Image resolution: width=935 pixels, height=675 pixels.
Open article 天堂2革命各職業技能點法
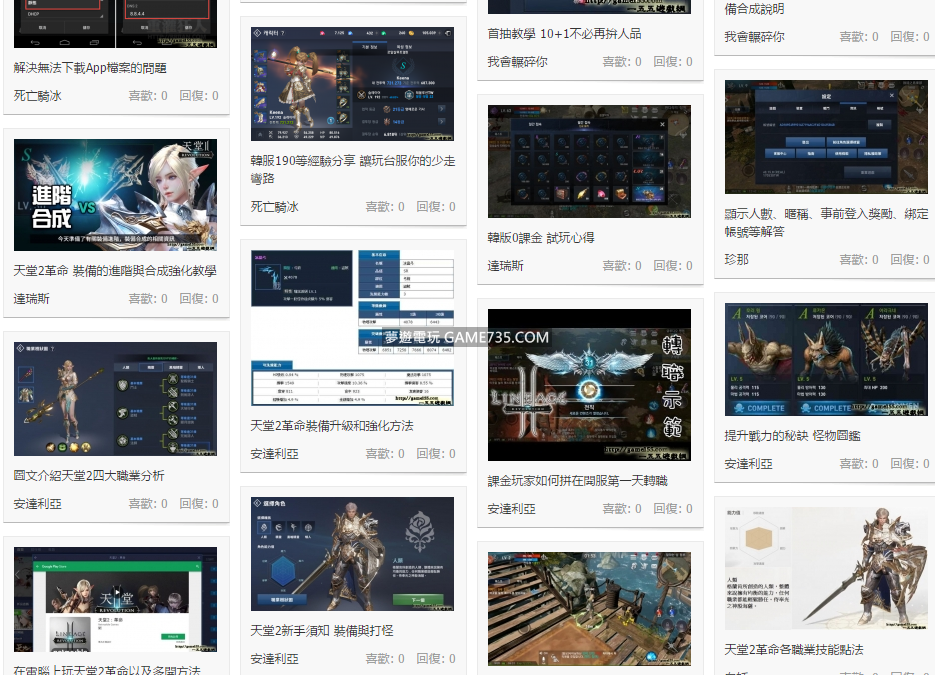(x=794, y=649)
